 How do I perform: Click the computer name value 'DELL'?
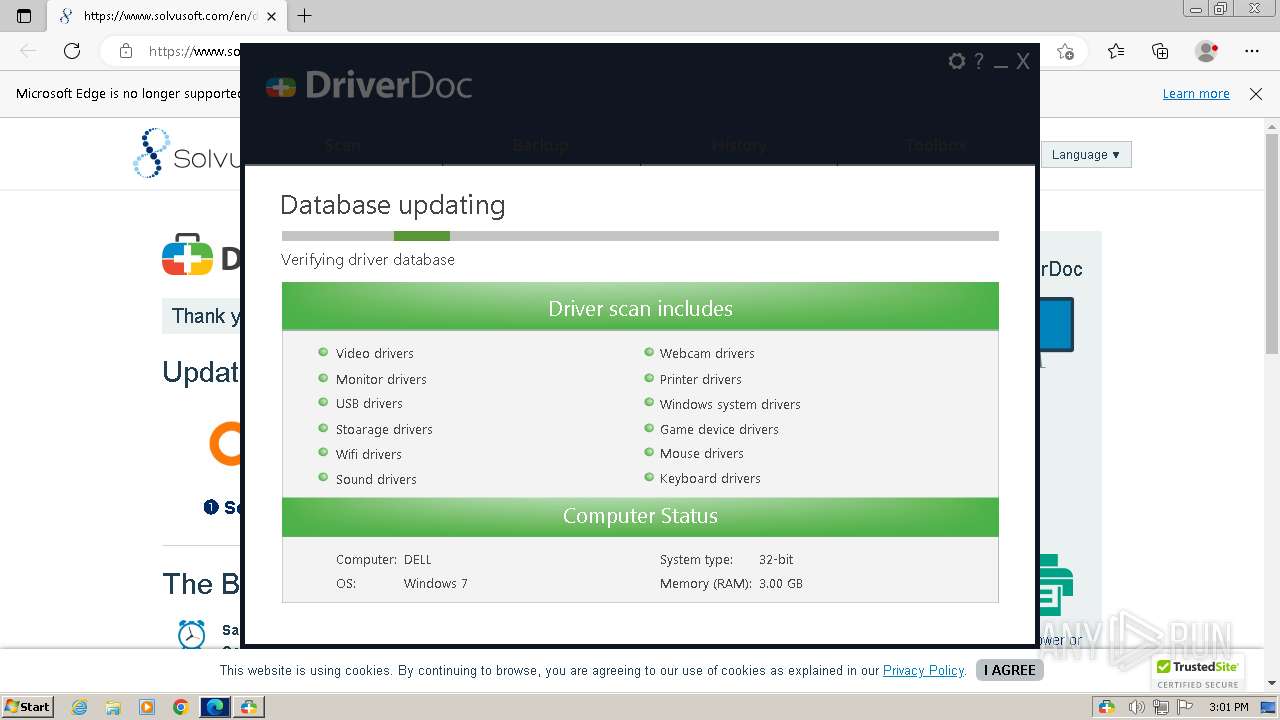click(x=418, y=560)
